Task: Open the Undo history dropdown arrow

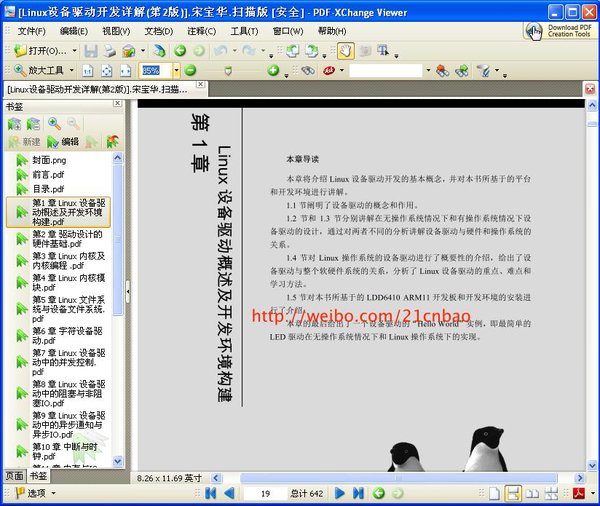Action: [x=235, y=51]
